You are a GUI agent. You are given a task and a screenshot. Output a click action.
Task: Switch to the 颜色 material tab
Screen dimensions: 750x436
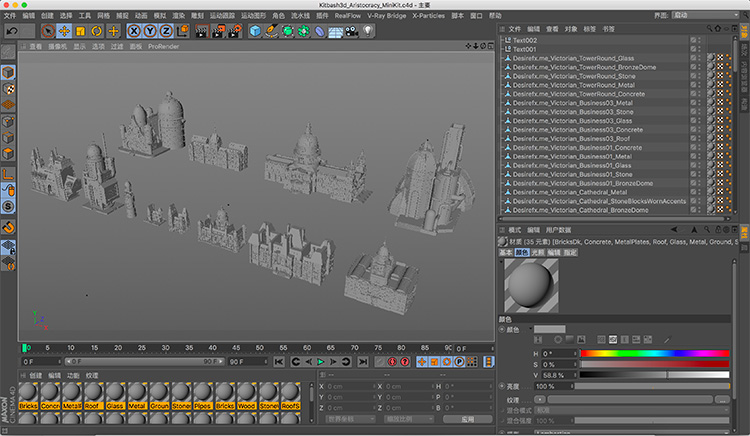point(520,253)
